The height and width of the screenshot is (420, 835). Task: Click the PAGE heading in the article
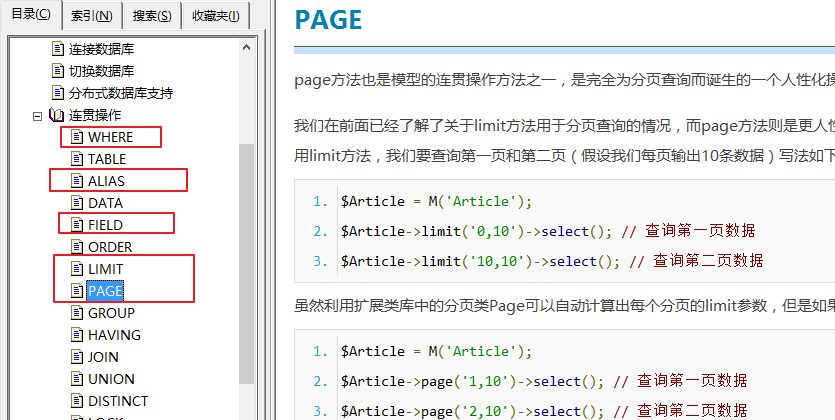click(x=328, y=20)
